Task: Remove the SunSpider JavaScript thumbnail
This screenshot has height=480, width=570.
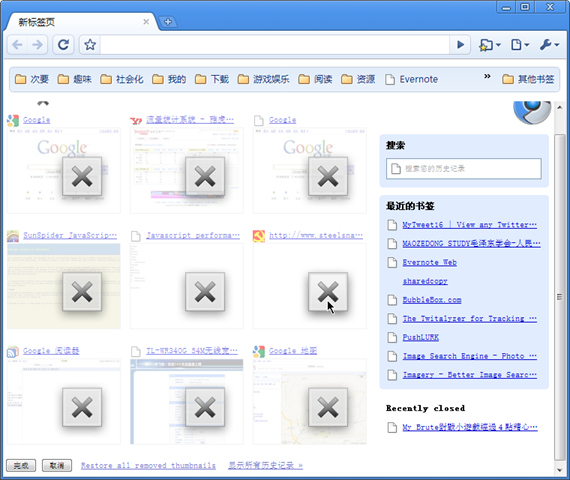Action: coord(82,292)
